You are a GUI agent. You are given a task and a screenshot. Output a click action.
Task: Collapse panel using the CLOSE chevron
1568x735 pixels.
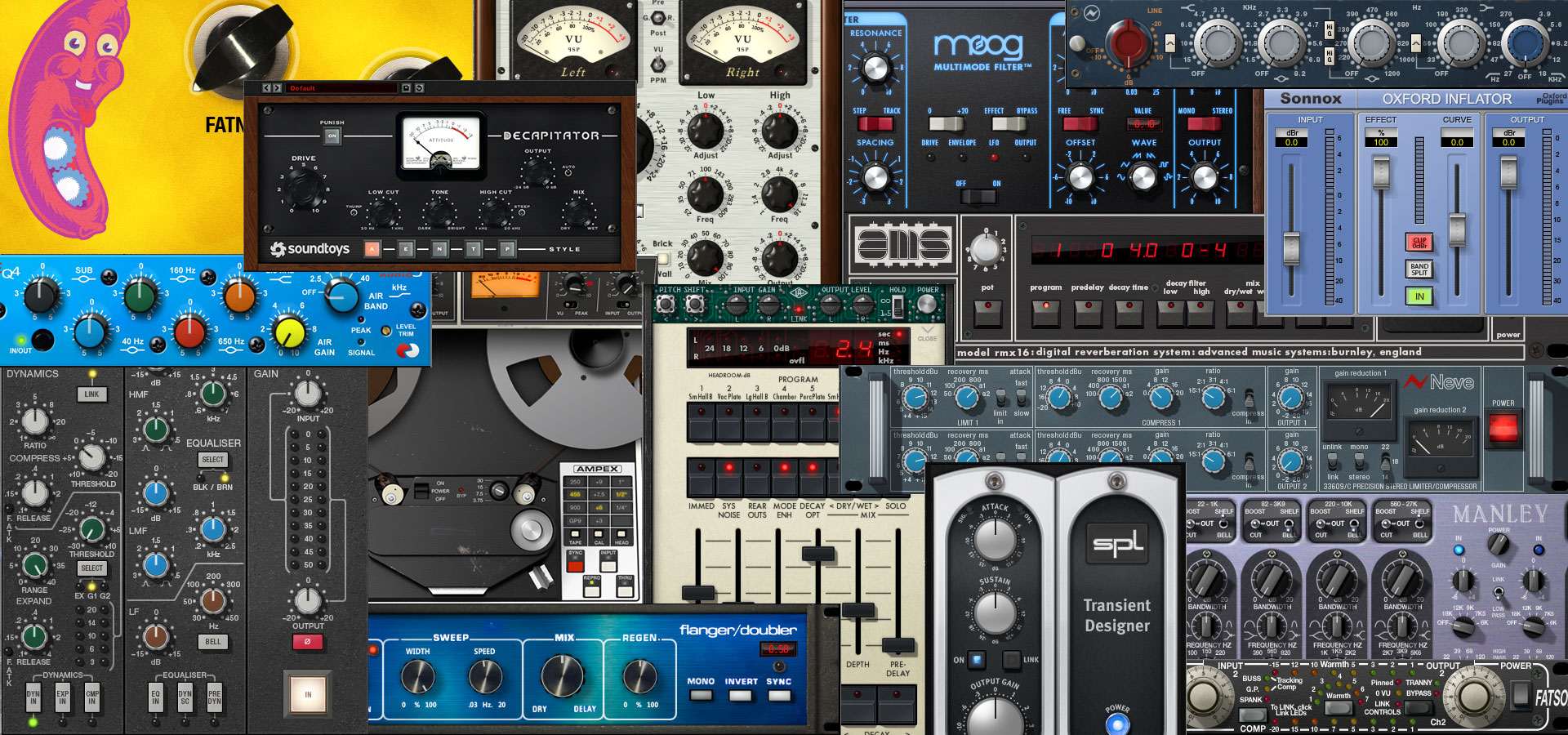(x=927, y=332)
